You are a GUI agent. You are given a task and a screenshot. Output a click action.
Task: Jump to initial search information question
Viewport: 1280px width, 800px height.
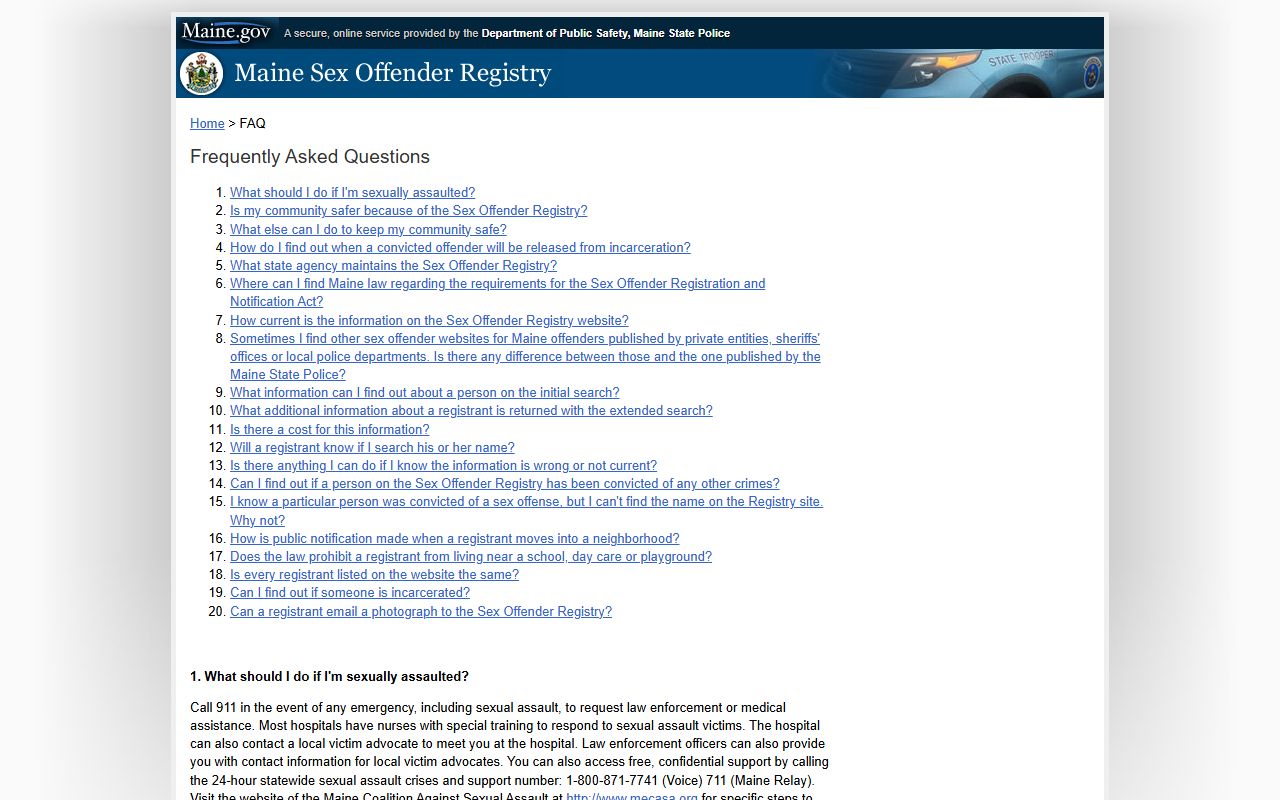coord(424,393)
